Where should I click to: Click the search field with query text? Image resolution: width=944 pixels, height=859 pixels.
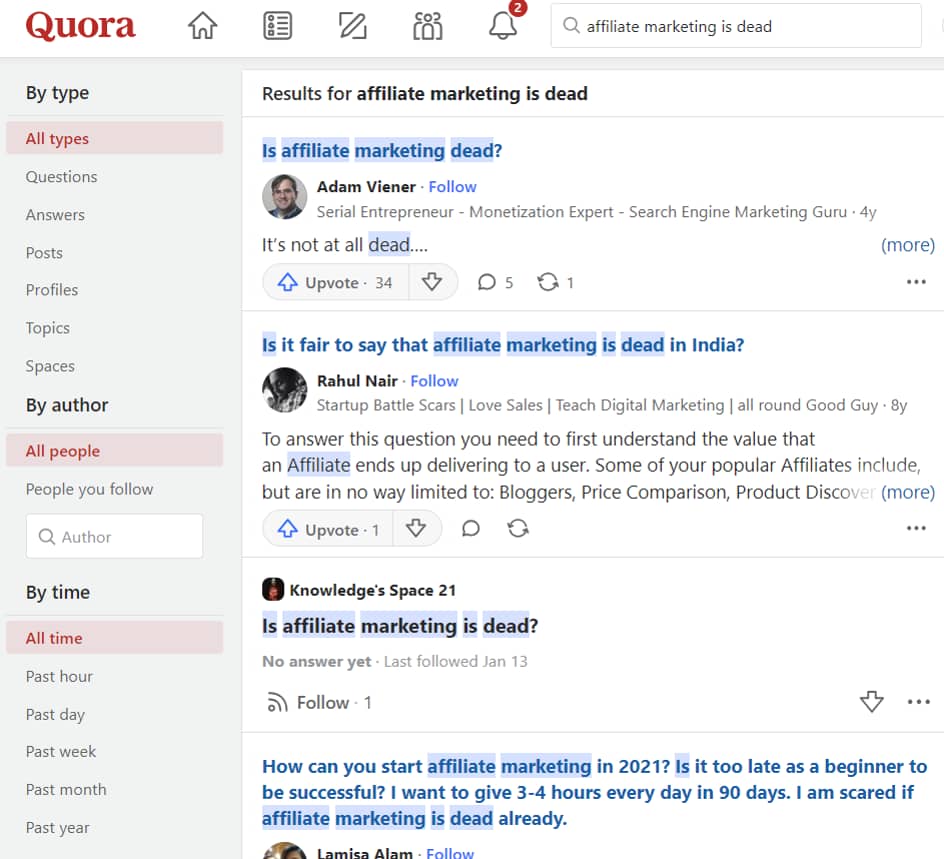pyautogui.click(x=736, y=26)
